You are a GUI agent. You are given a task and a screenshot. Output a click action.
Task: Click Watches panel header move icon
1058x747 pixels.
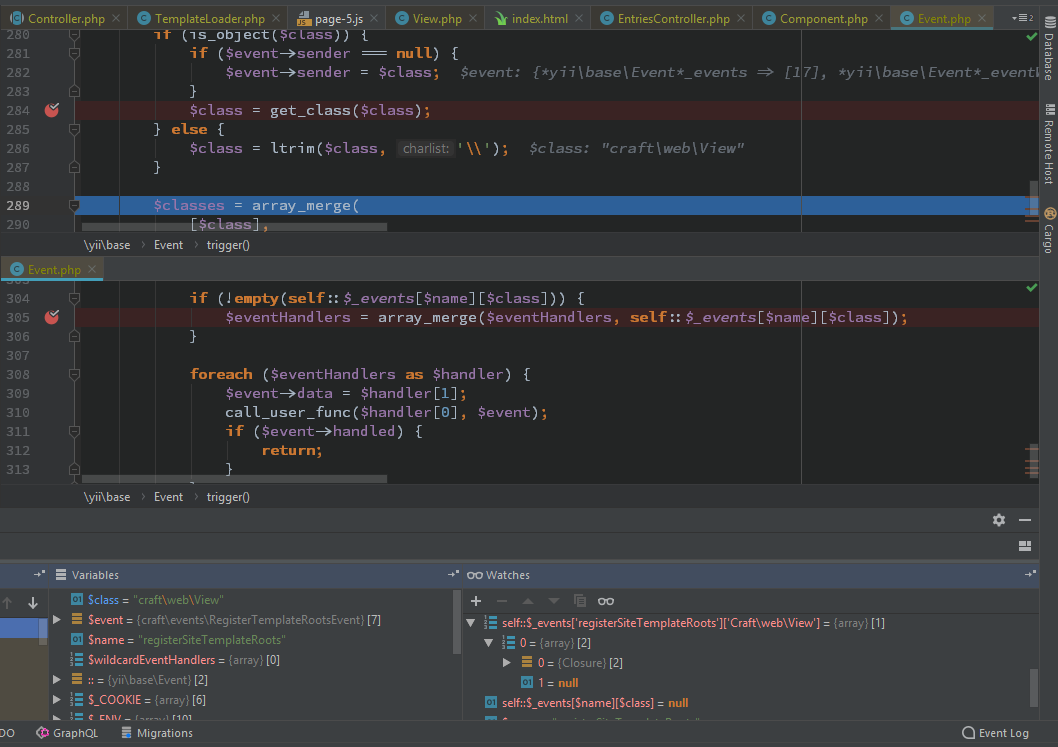click(x=1030, y=574)
